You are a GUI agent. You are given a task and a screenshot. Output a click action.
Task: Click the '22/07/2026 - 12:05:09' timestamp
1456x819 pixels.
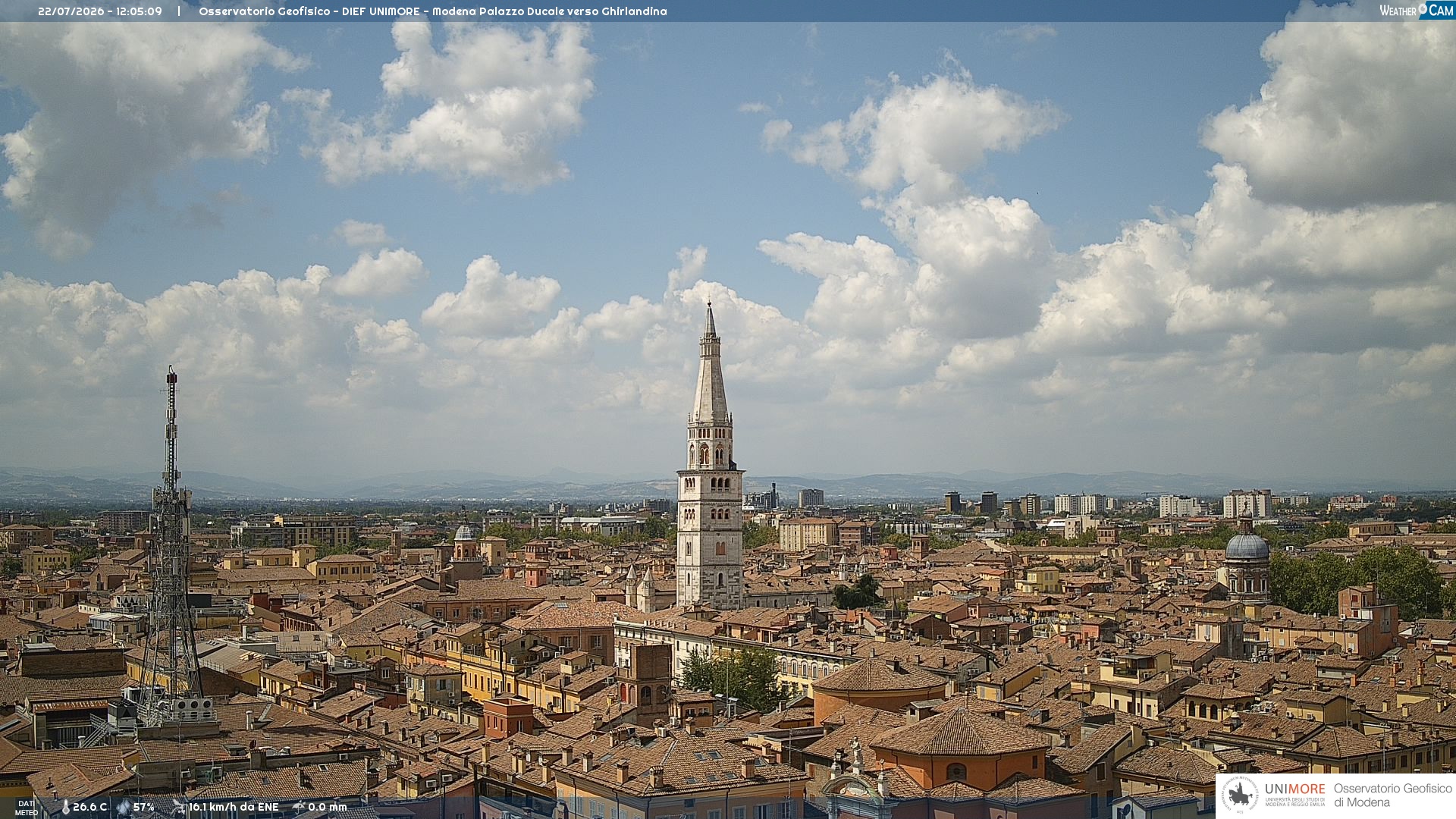tap(100, 11)
